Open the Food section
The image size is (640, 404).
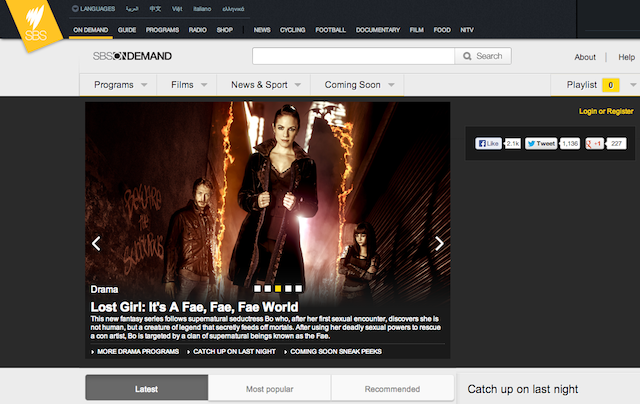click(x=442, y=30)
